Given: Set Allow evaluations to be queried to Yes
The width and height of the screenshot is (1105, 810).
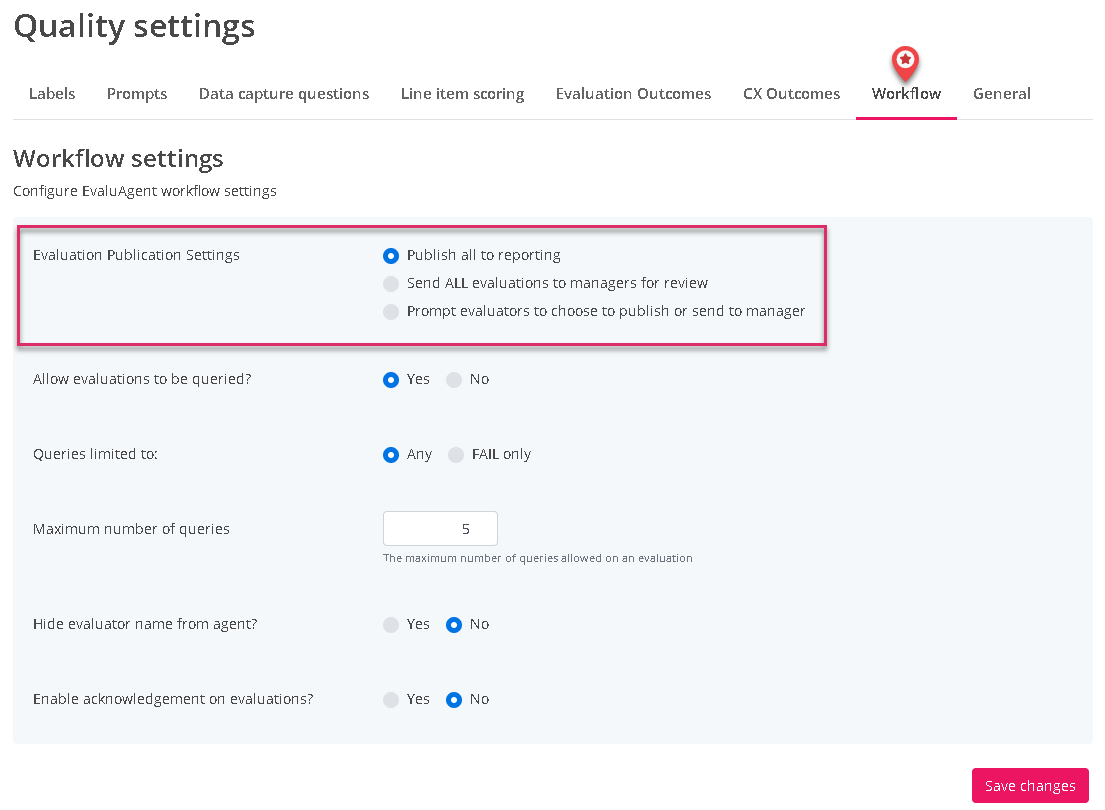Looking at the screenshot, I should click(391, 379).
